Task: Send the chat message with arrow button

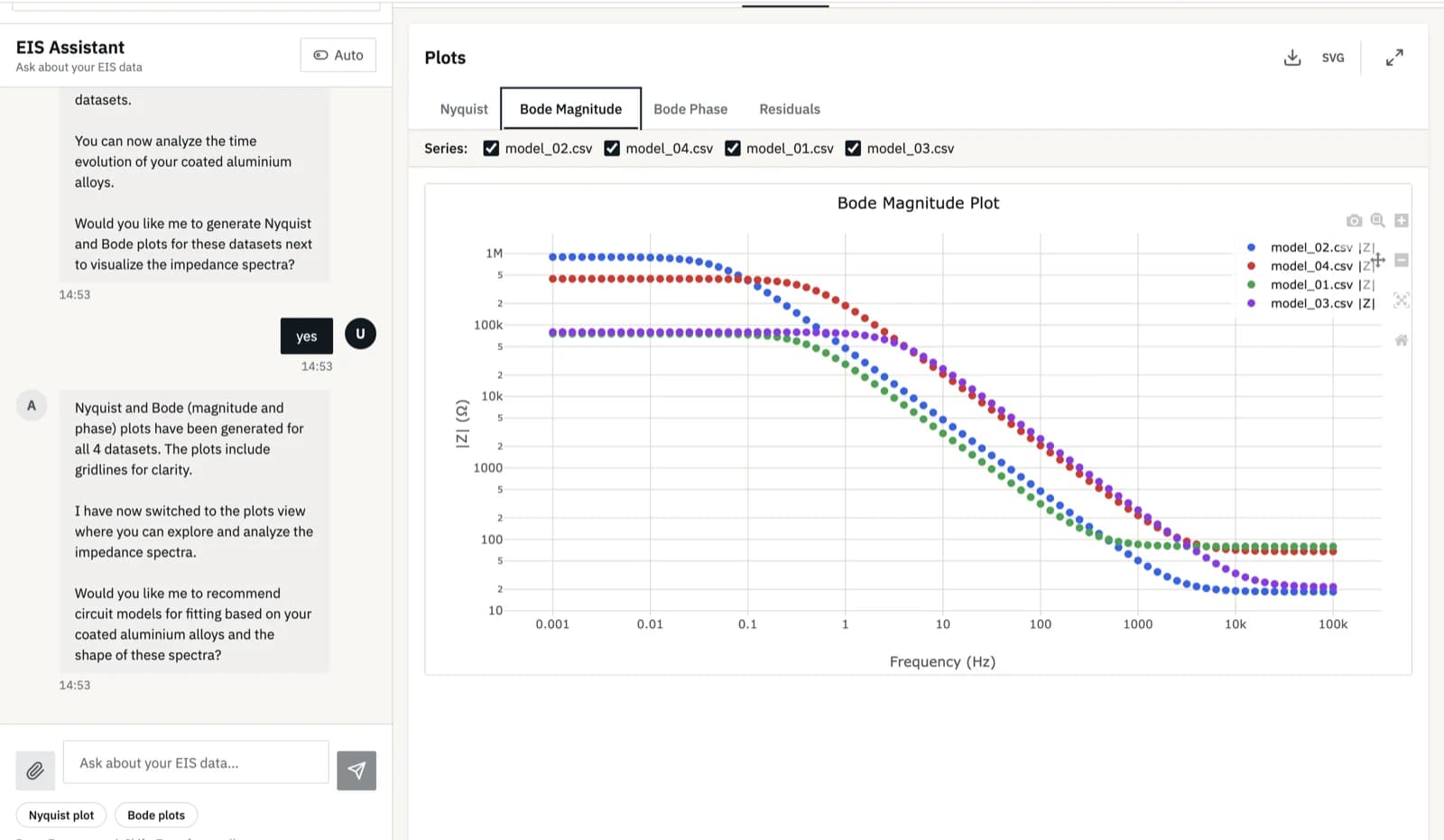Action: 356,771
